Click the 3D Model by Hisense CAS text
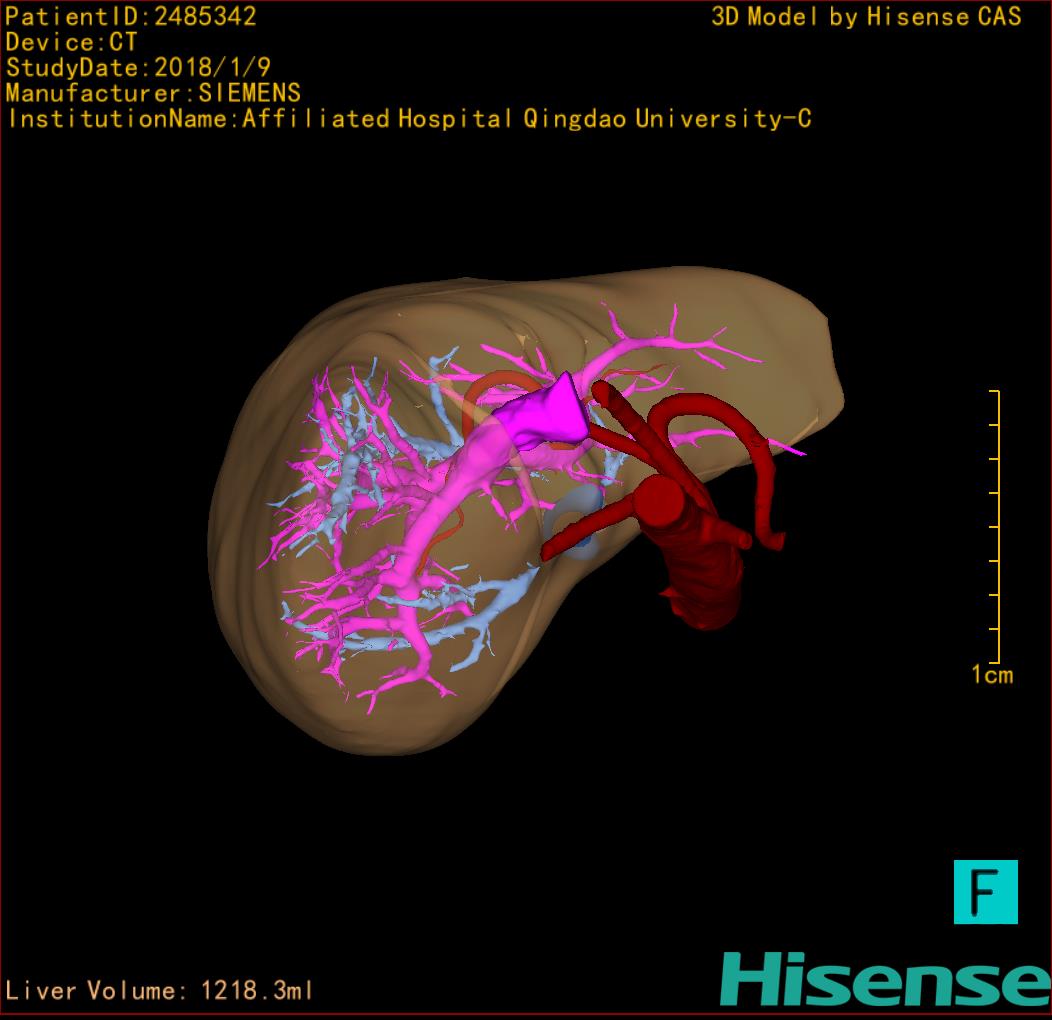Image resolution: width=1052 pixels, height=1020 pixels. tap(866, 17)
